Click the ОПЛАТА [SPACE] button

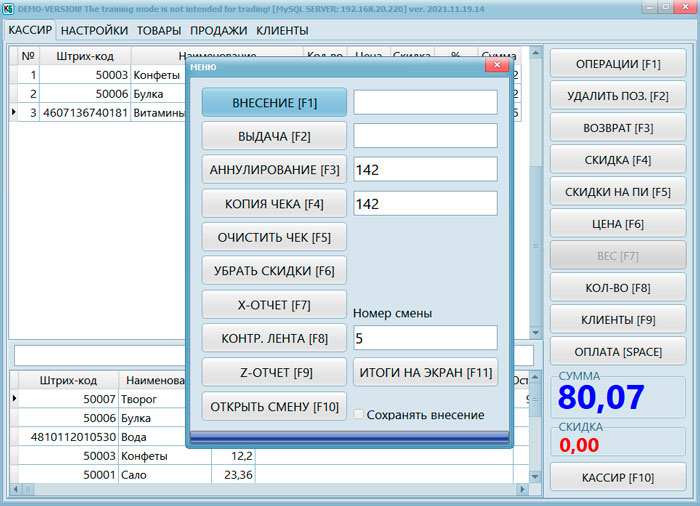point(618,351)
